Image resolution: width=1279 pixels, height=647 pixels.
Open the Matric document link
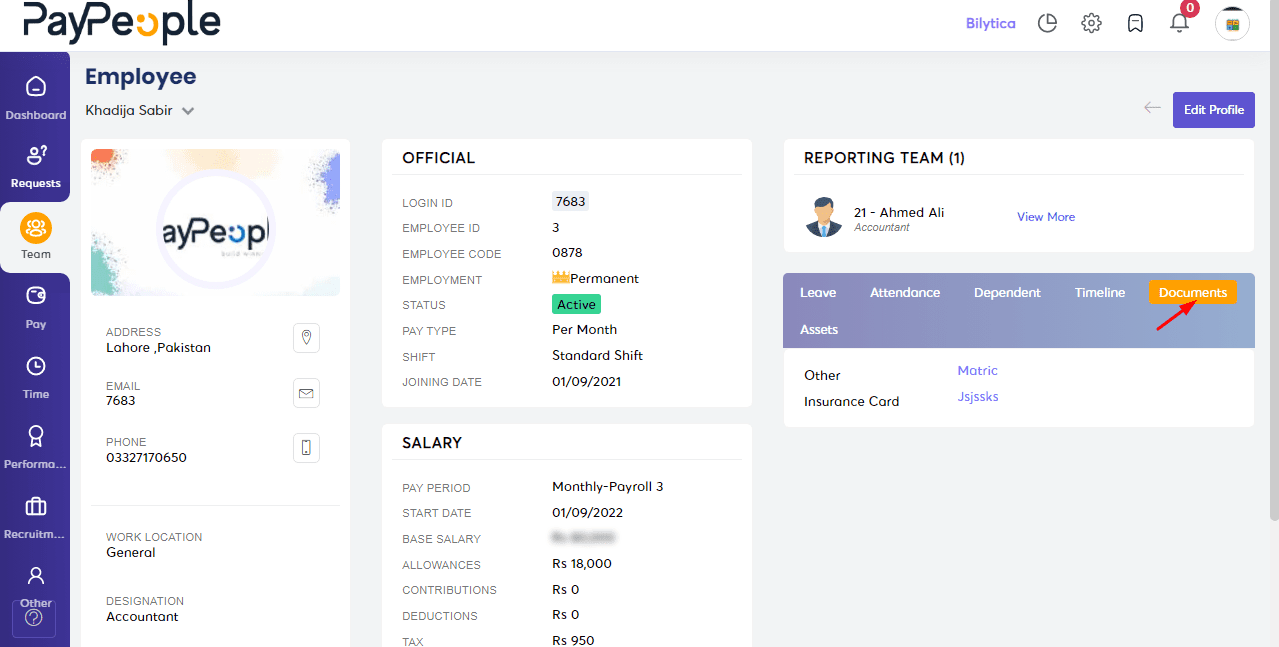[977, 370]
